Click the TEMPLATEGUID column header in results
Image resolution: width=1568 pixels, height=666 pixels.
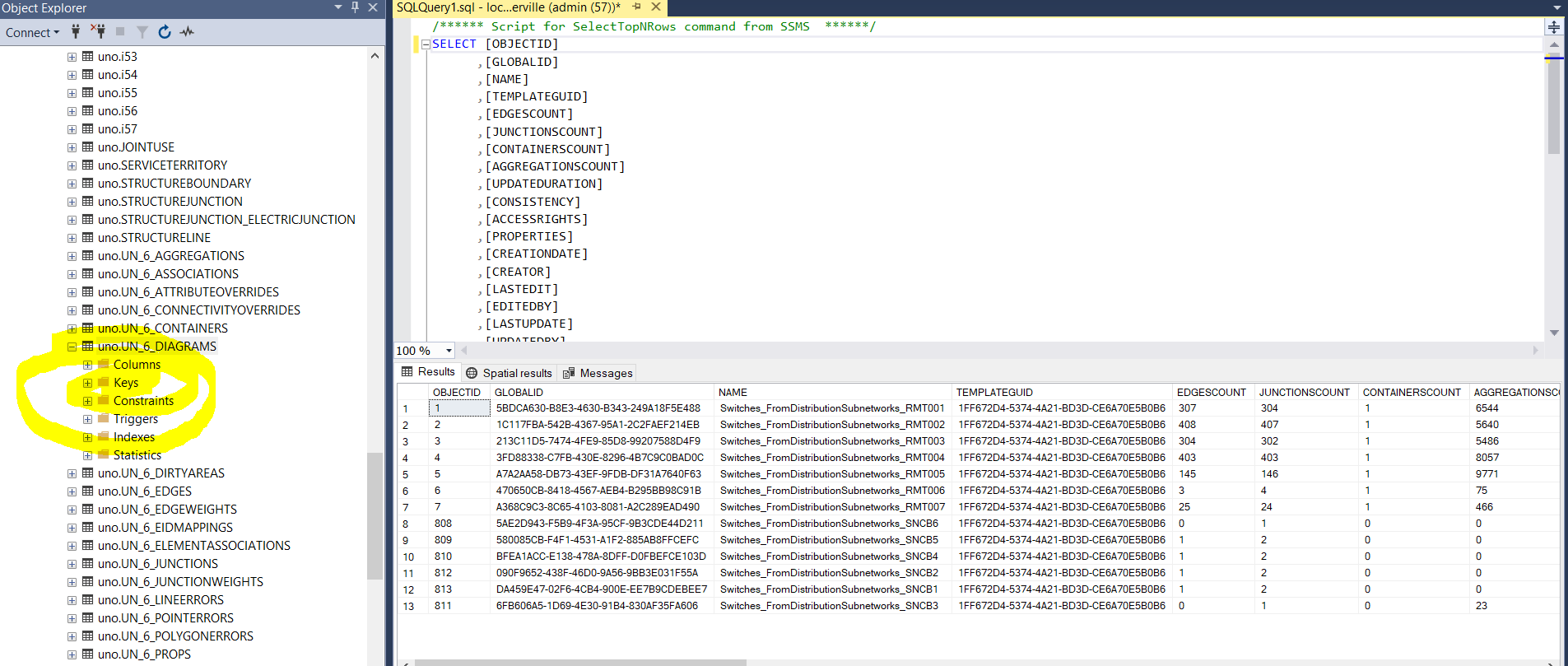point(1063,393)
